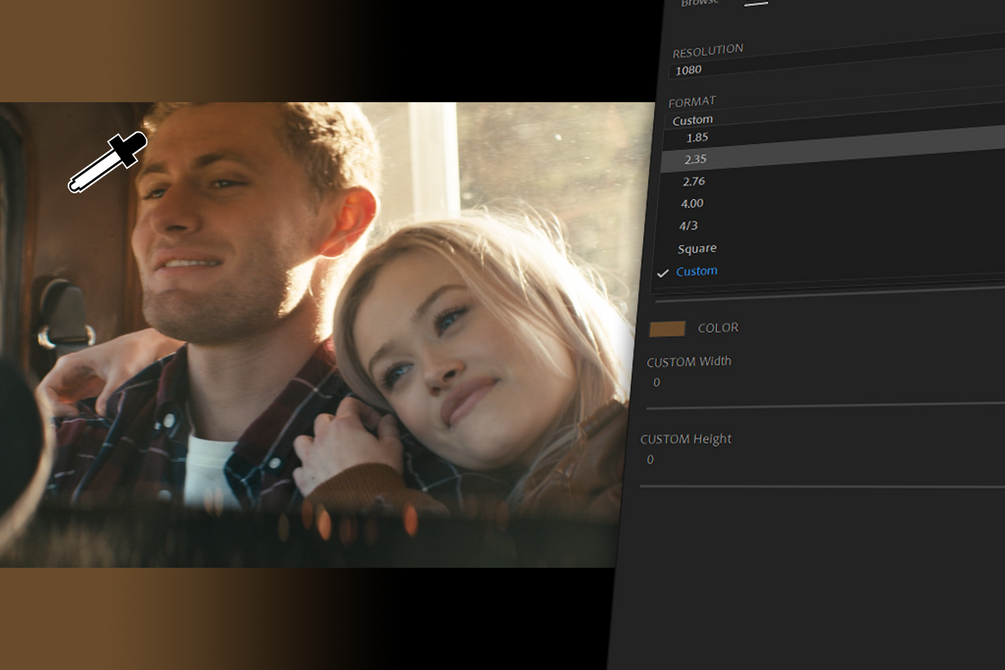Screen dimensions: 1005x670
Task: Click the COLOR label text
Action: [x=718, y=328]
